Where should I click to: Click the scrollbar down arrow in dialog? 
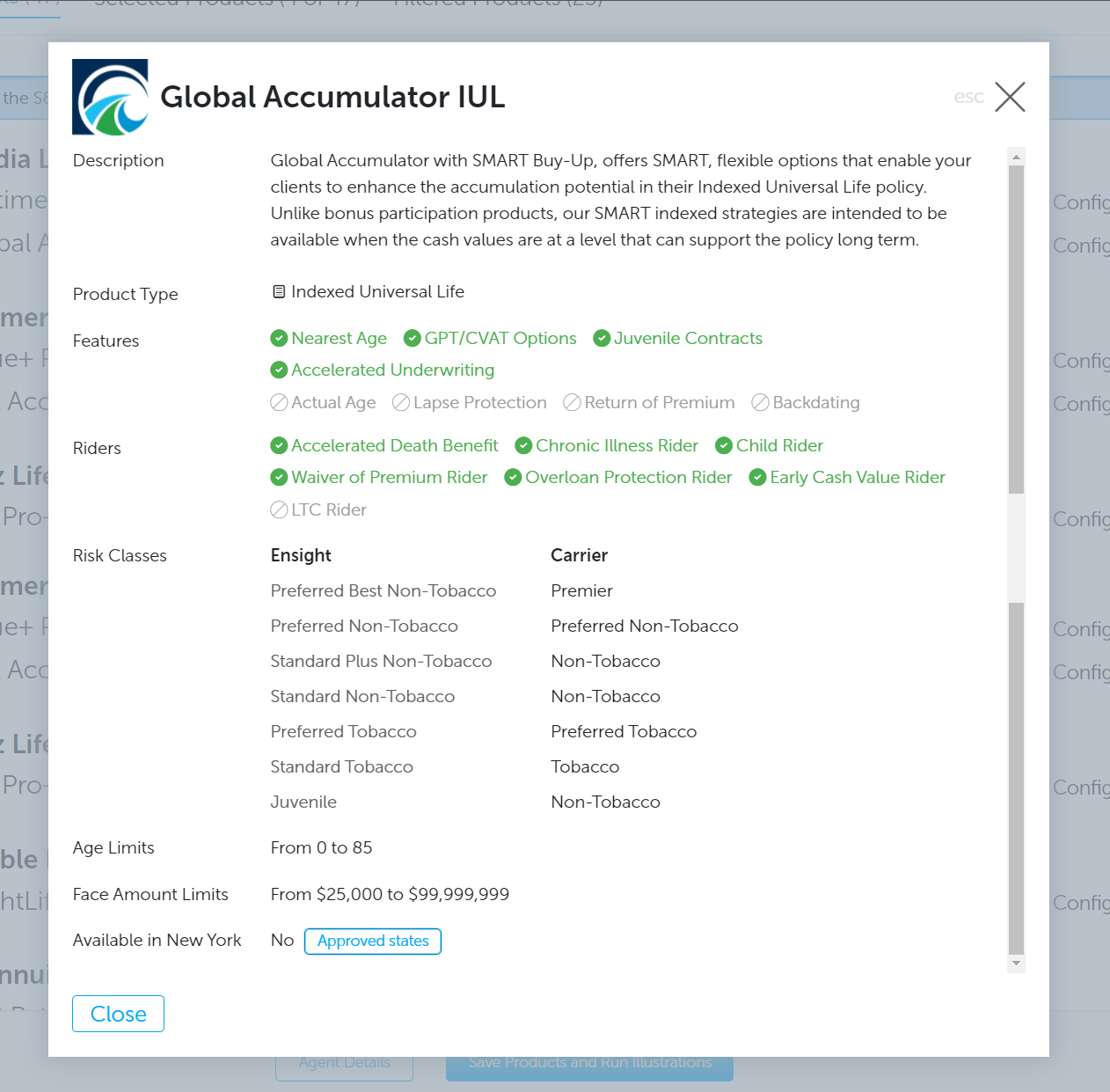click(1016, 964)
